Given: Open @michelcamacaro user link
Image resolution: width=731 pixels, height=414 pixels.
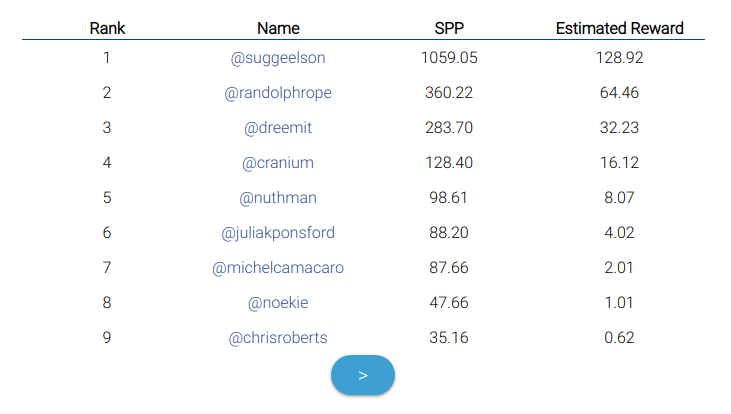Looking at the screenshot, I should coord(278,268).
